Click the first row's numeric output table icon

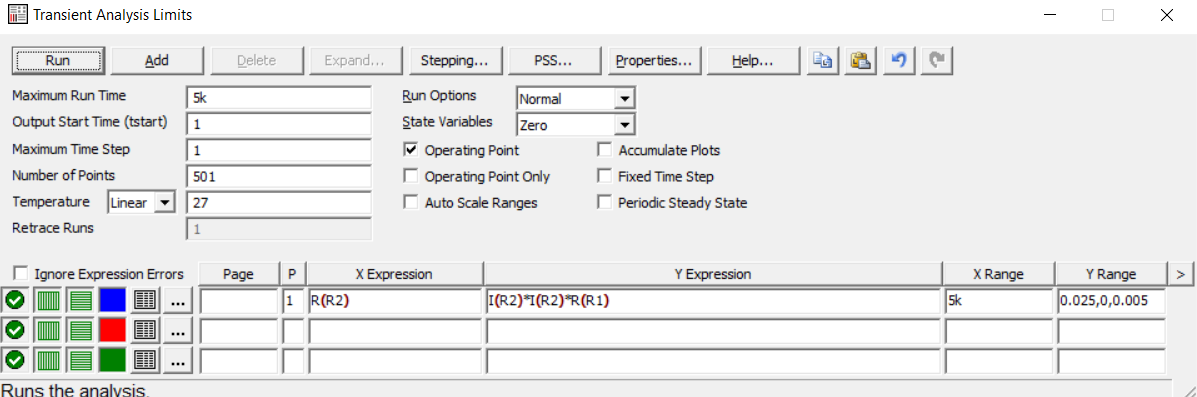[x=145, y=301]
